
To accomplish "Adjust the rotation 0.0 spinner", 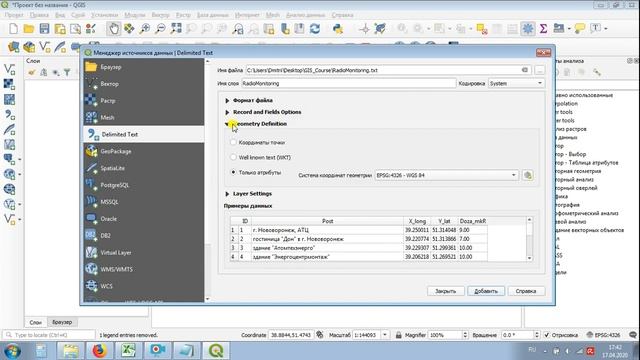I will 537,335.
